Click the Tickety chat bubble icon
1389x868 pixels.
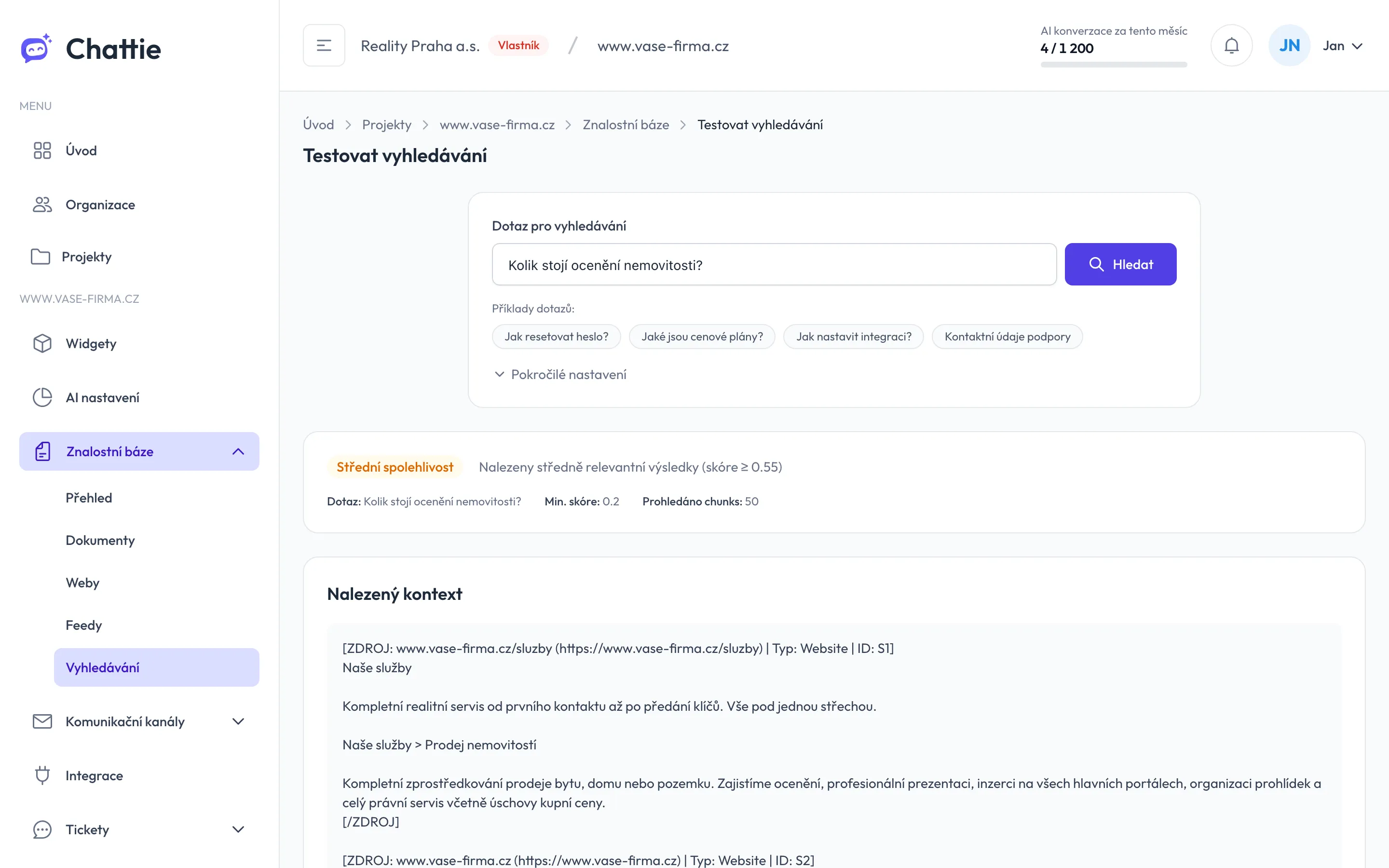pyautogui.click(x=42, y=829)
